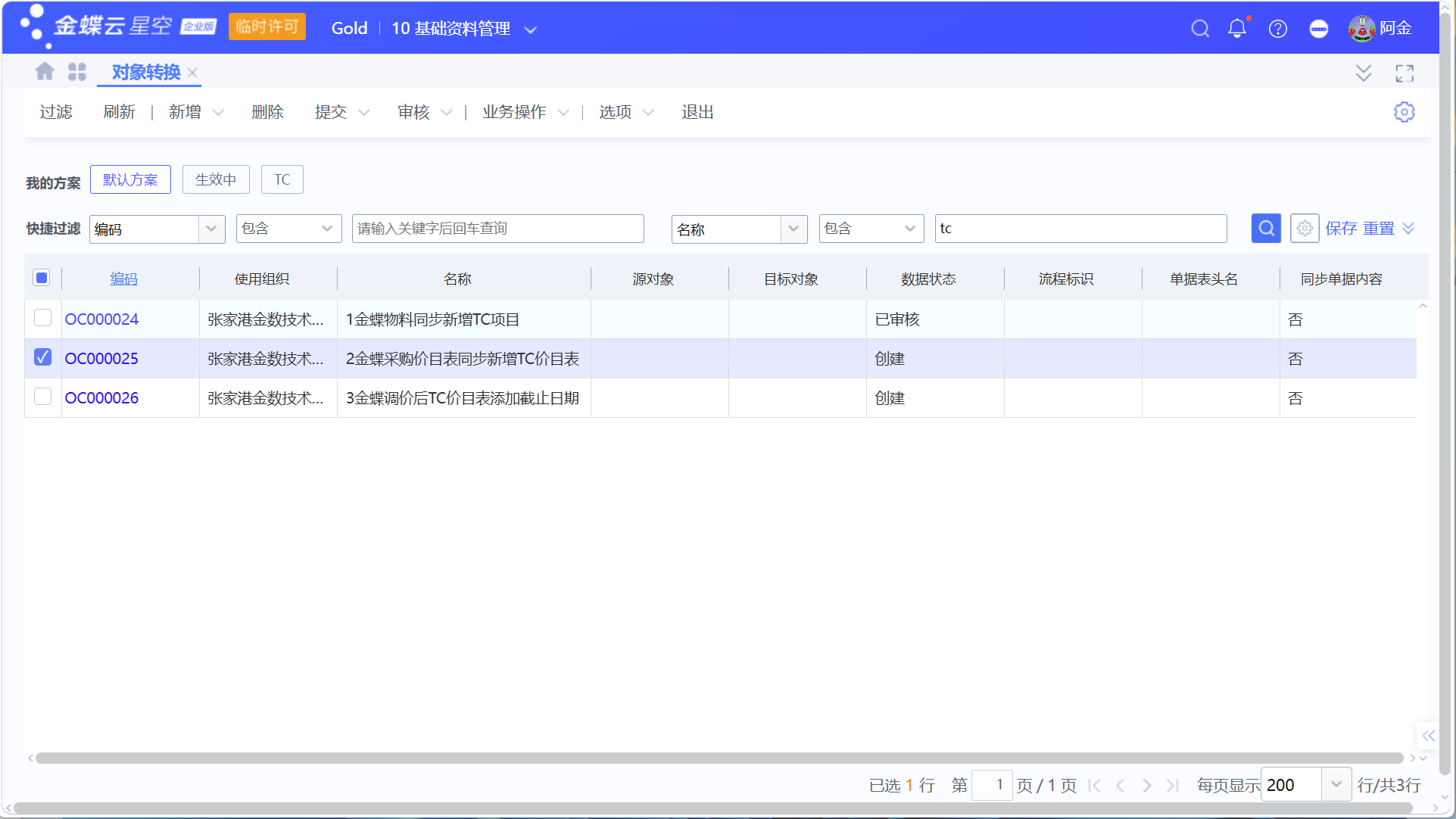
Task: Expand the 业务操作 dropdown arrow
Action: point(563,113)
